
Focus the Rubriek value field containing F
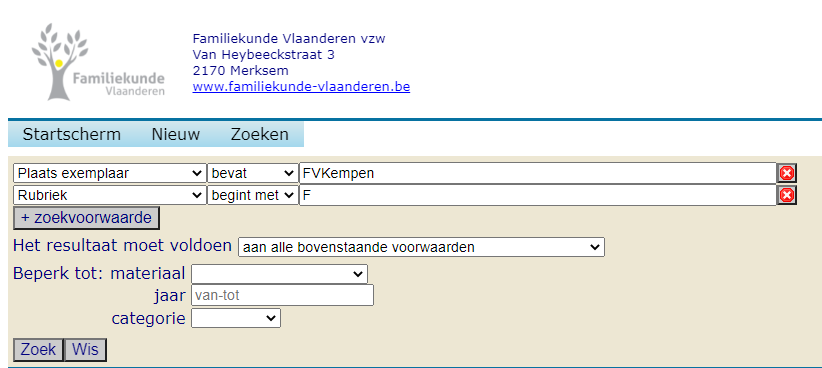click(537, 196)
